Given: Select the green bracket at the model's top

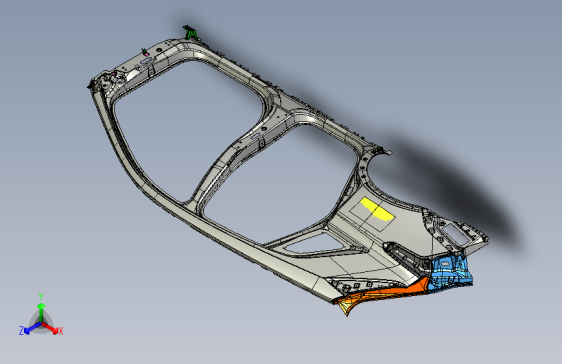Looking at the screenshot, I should tap(191, 33).
